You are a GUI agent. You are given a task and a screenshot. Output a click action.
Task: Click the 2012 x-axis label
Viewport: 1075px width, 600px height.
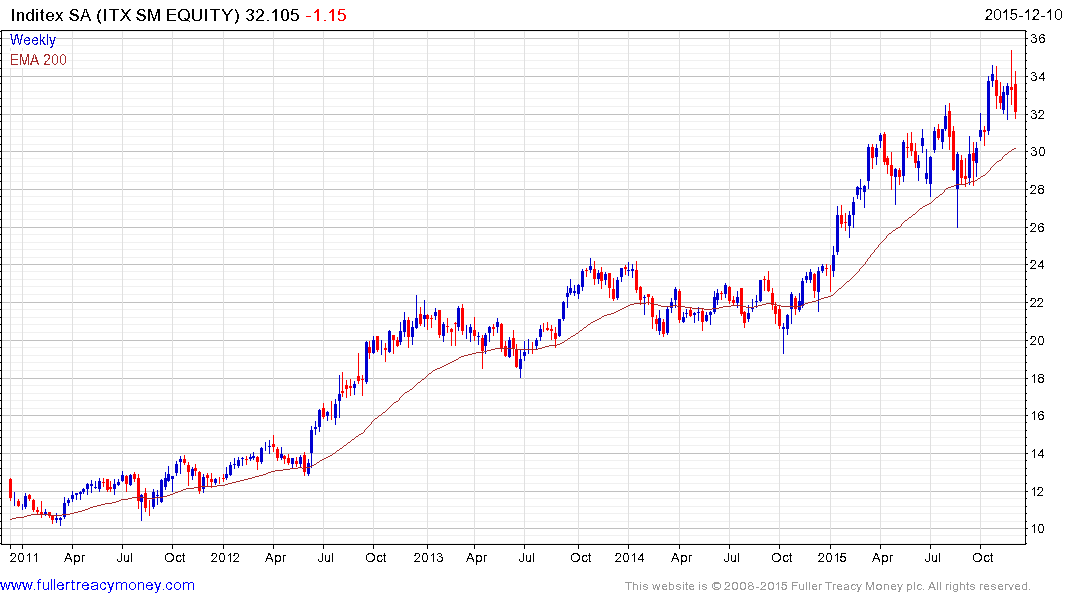click(225, 558)
